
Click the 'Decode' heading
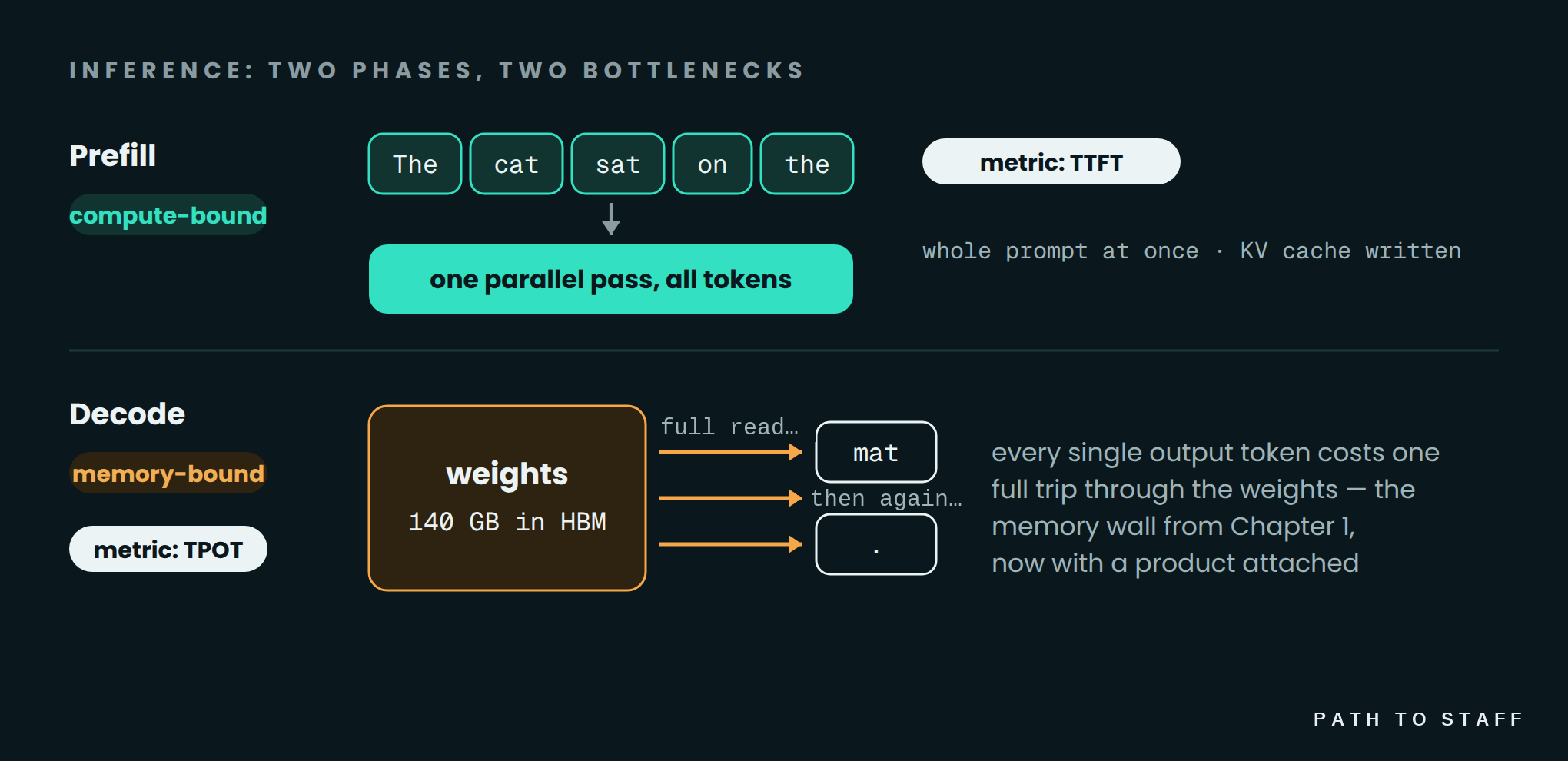tap(128, 414)
